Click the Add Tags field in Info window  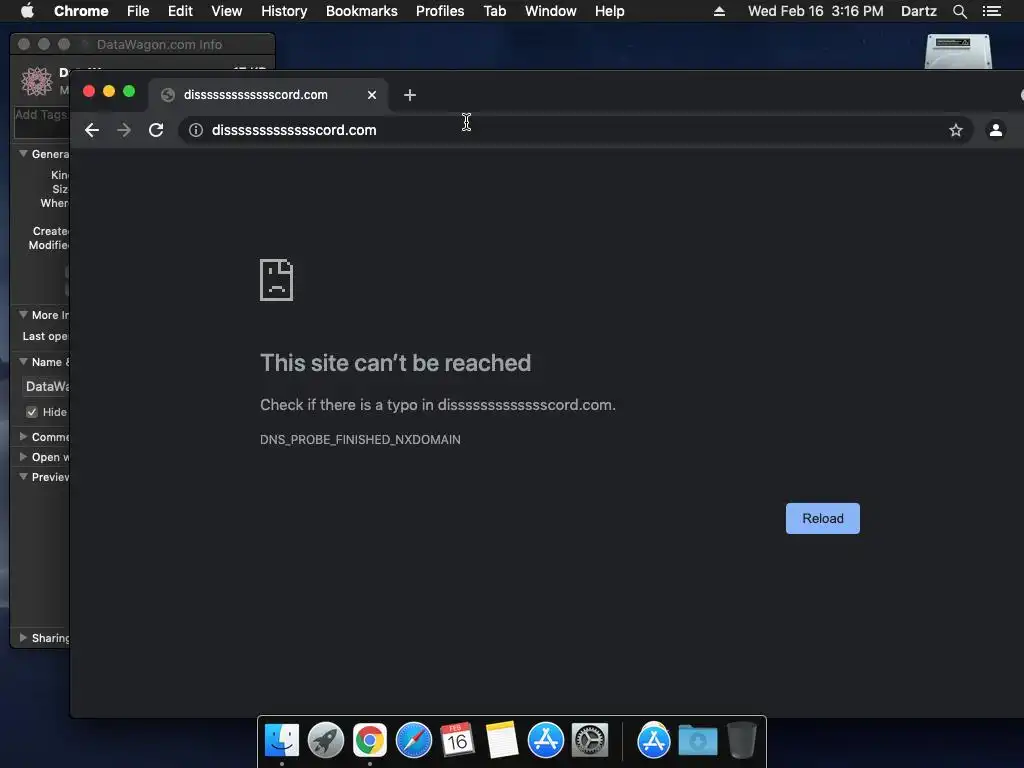point(42,122)
